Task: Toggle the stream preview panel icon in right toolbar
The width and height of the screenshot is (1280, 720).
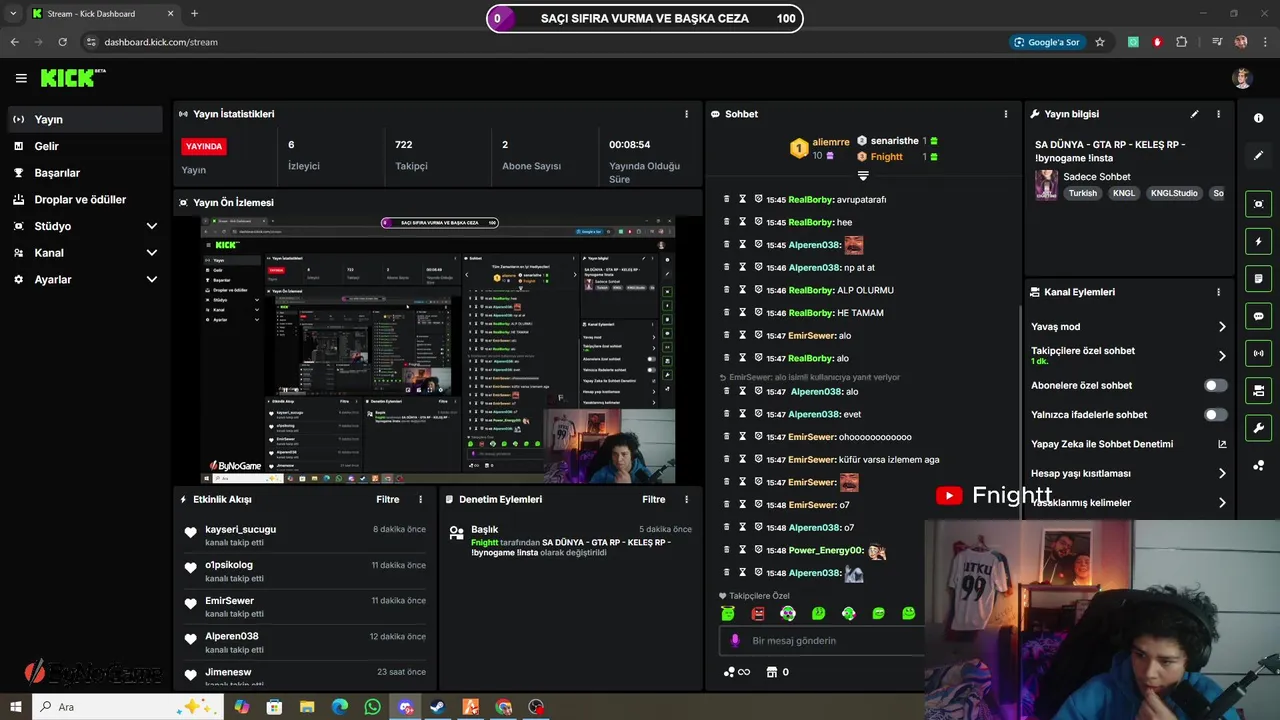Action: (x=1258, y=204)
